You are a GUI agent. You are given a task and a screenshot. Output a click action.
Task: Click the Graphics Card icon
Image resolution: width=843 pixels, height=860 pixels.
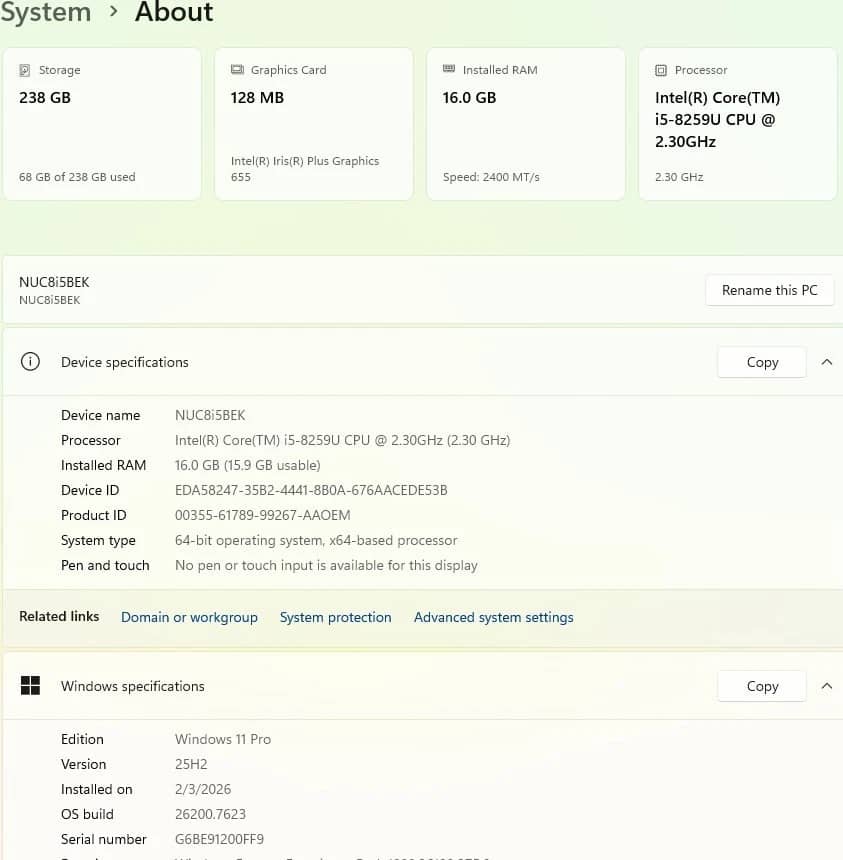237,70
